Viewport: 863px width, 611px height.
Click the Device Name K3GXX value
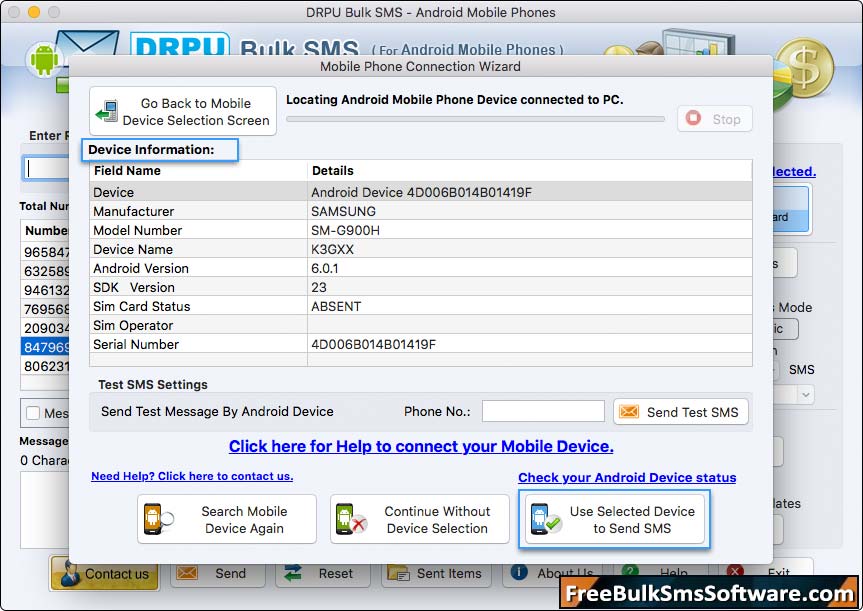click(332, 249)
